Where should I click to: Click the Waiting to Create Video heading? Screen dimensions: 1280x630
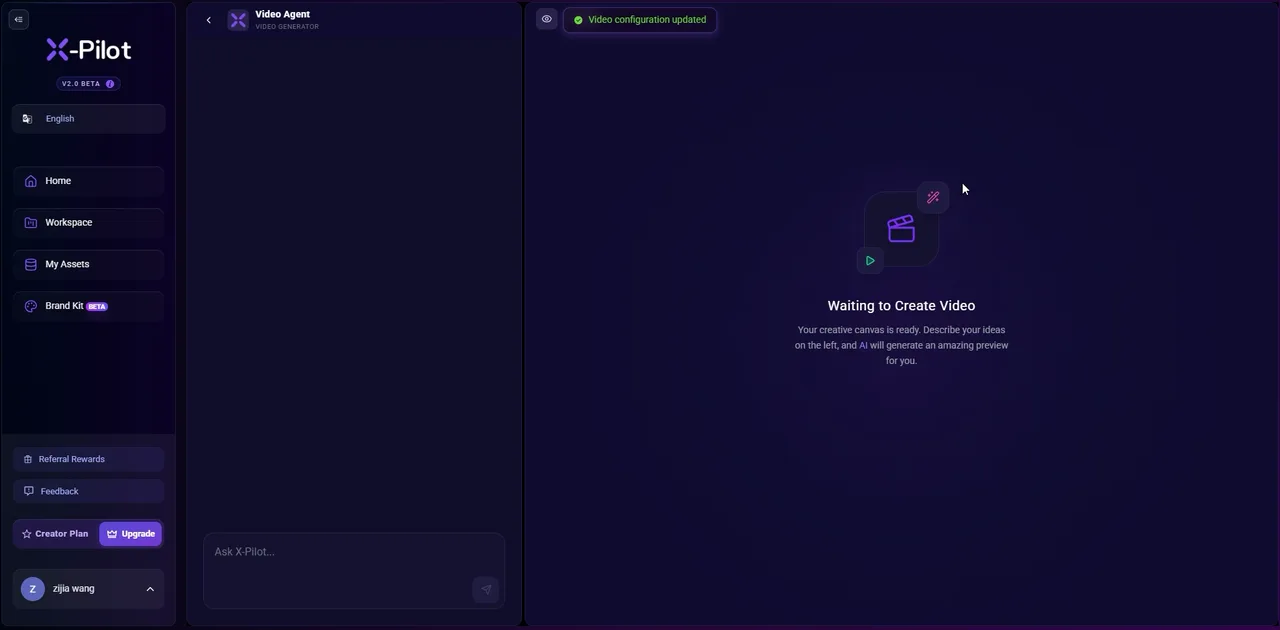click(901, 306)
